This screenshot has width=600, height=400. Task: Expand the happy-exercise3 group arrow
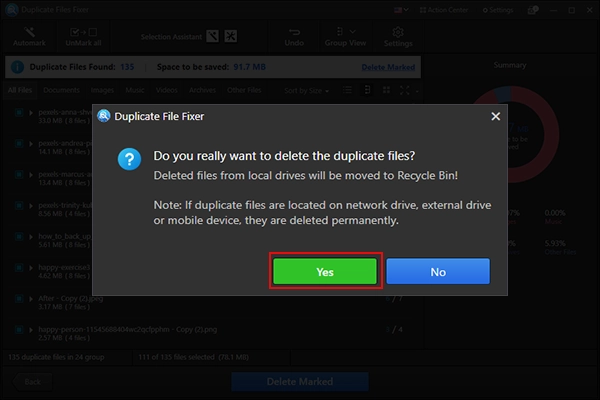coord(31,268)
